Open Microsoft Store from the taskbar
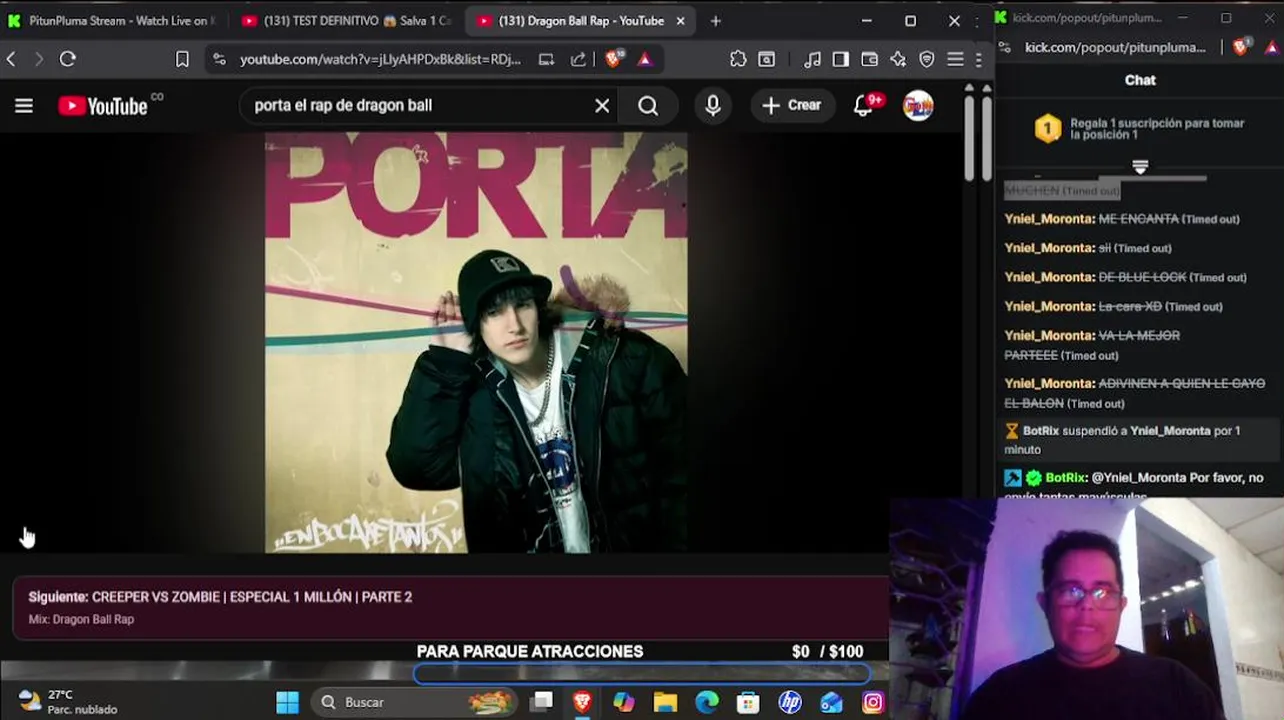 (748, 702)
